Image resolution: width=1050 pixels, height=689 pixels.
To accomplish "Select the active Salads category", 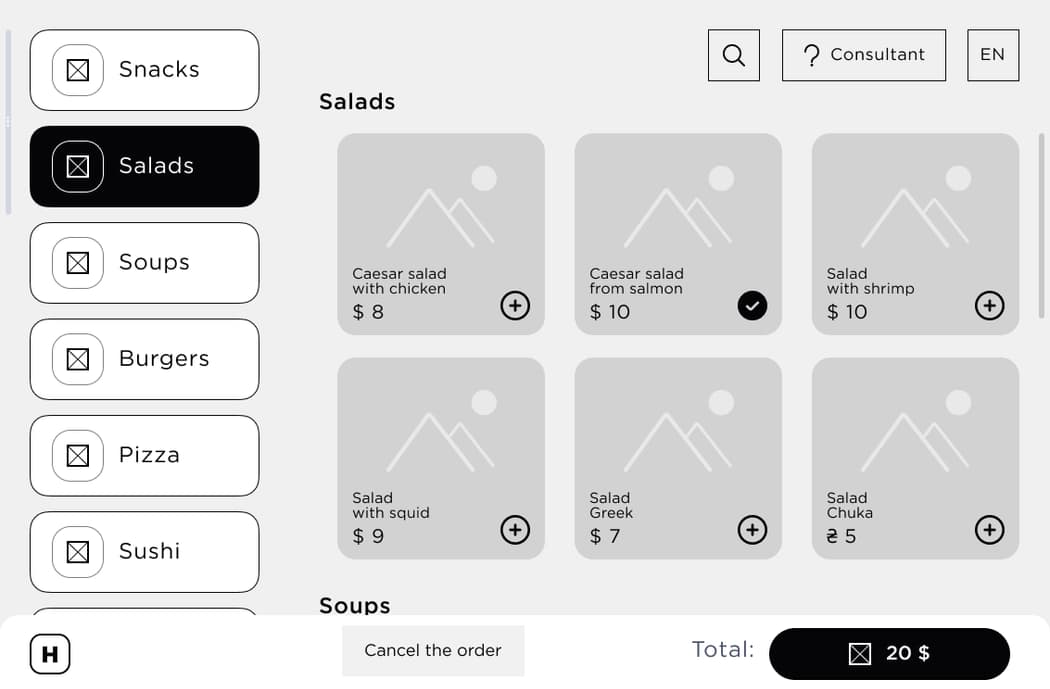I will coord(145,167).
